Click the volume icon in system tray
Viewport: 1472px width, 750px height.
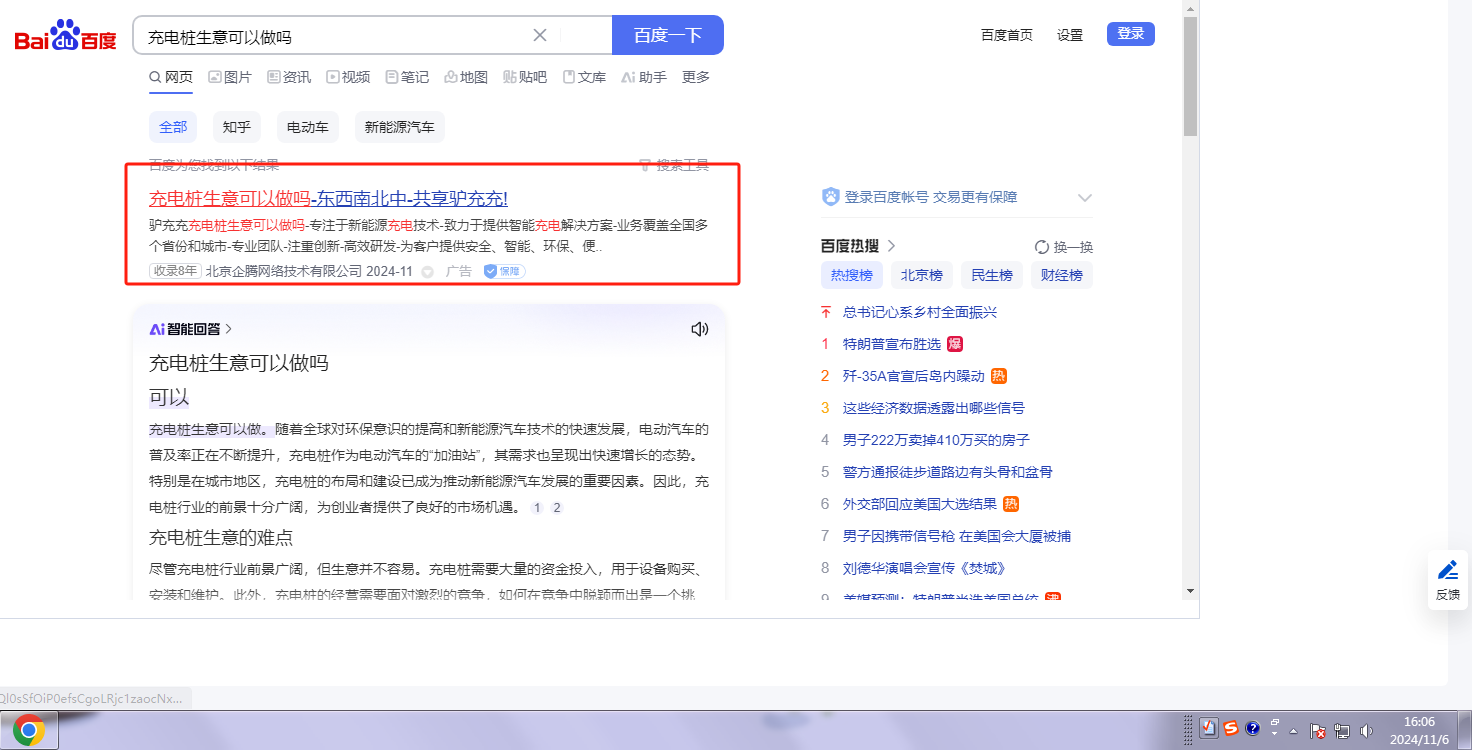pos(1366,731)
